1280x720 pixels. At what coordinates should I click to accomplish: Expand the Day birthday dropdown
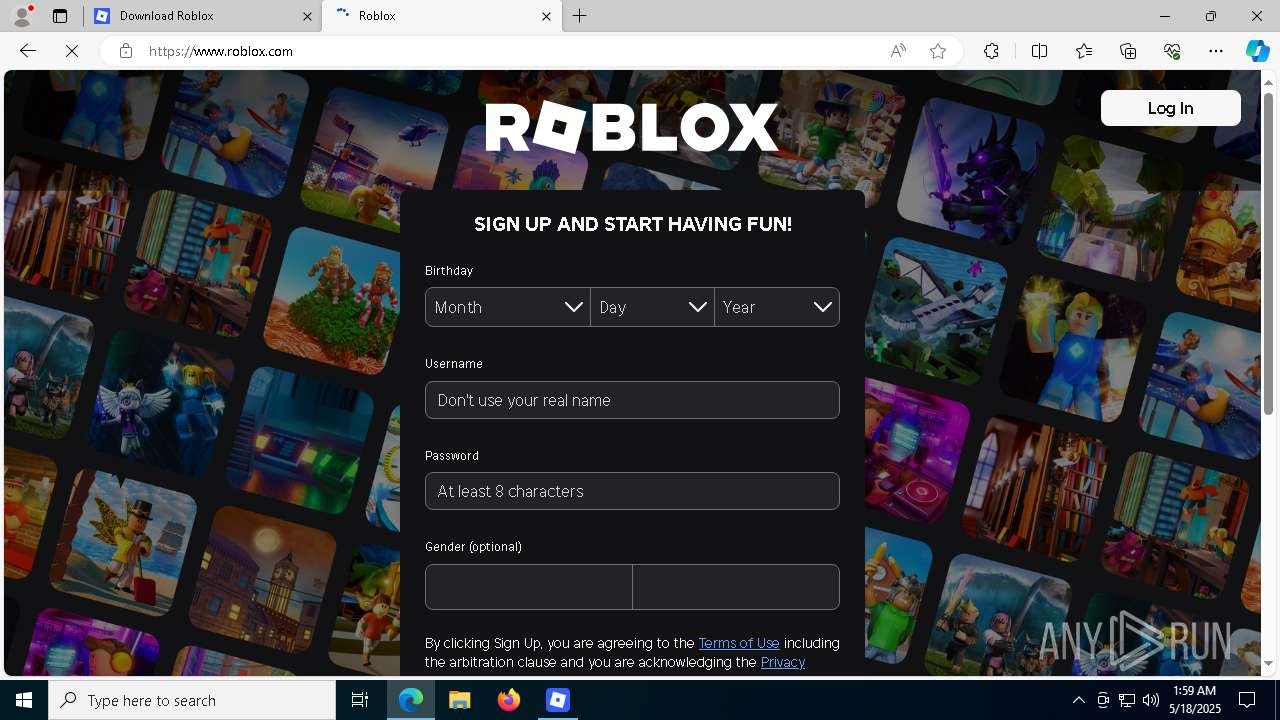(x=652, y=307)
